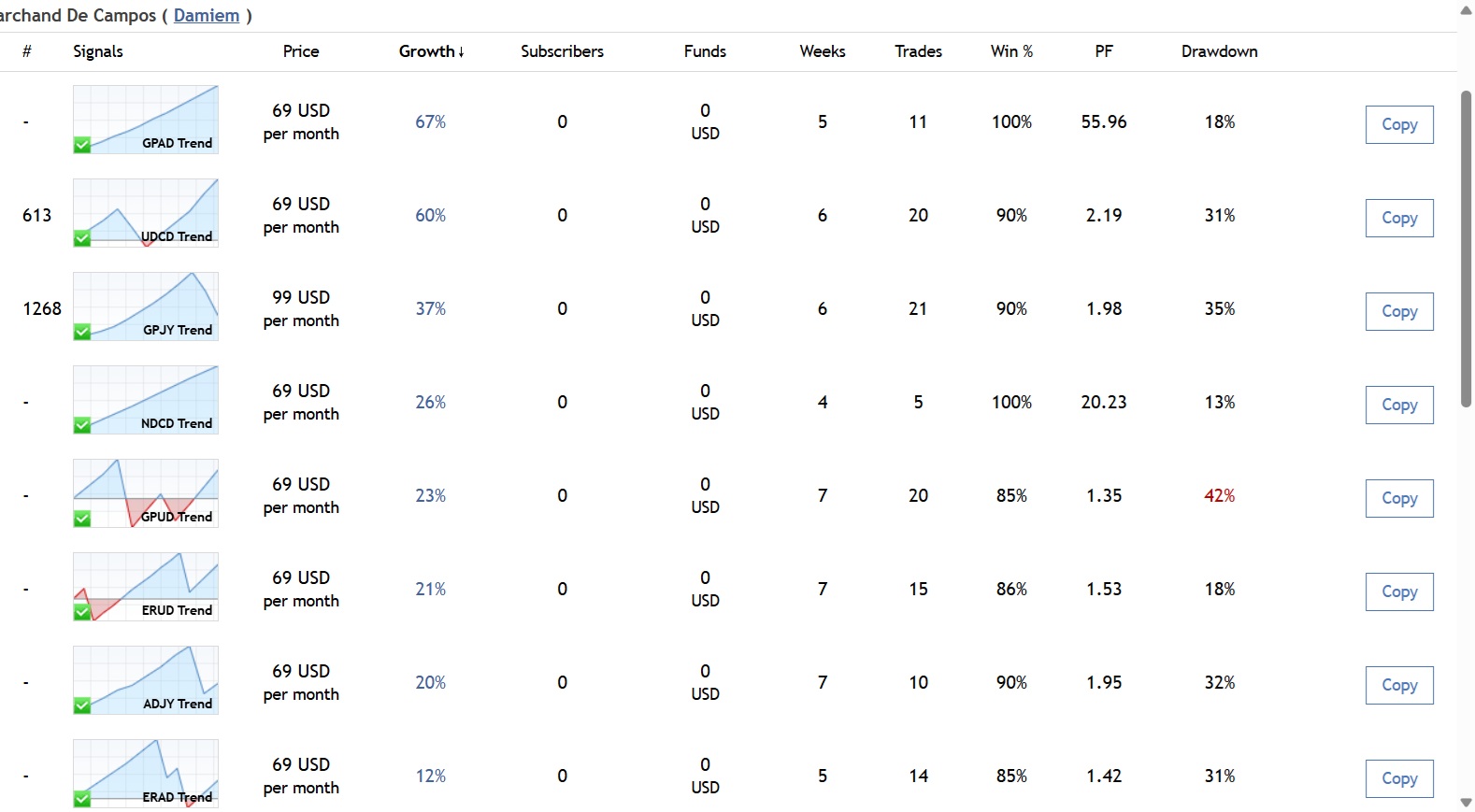Viewport: 1475px width, 812px height.
Task: Sort the table by Drawdown header
Action: 1219,51
